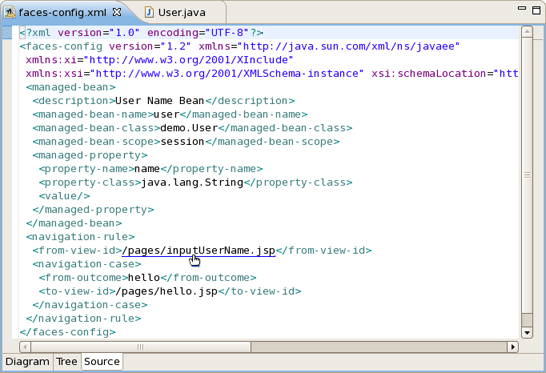
Task: Click the 'hello' from-outcome value
Action: click(144, 278)
